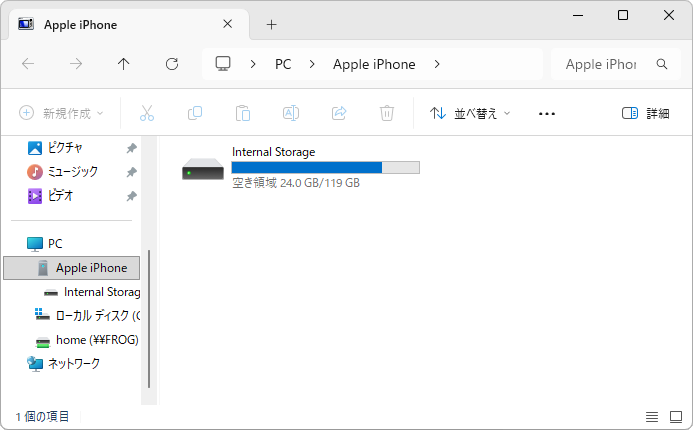Open ローカル ディスク in the sidebar
The width and height of the screenshot is (693, 430).
point(88,316)
